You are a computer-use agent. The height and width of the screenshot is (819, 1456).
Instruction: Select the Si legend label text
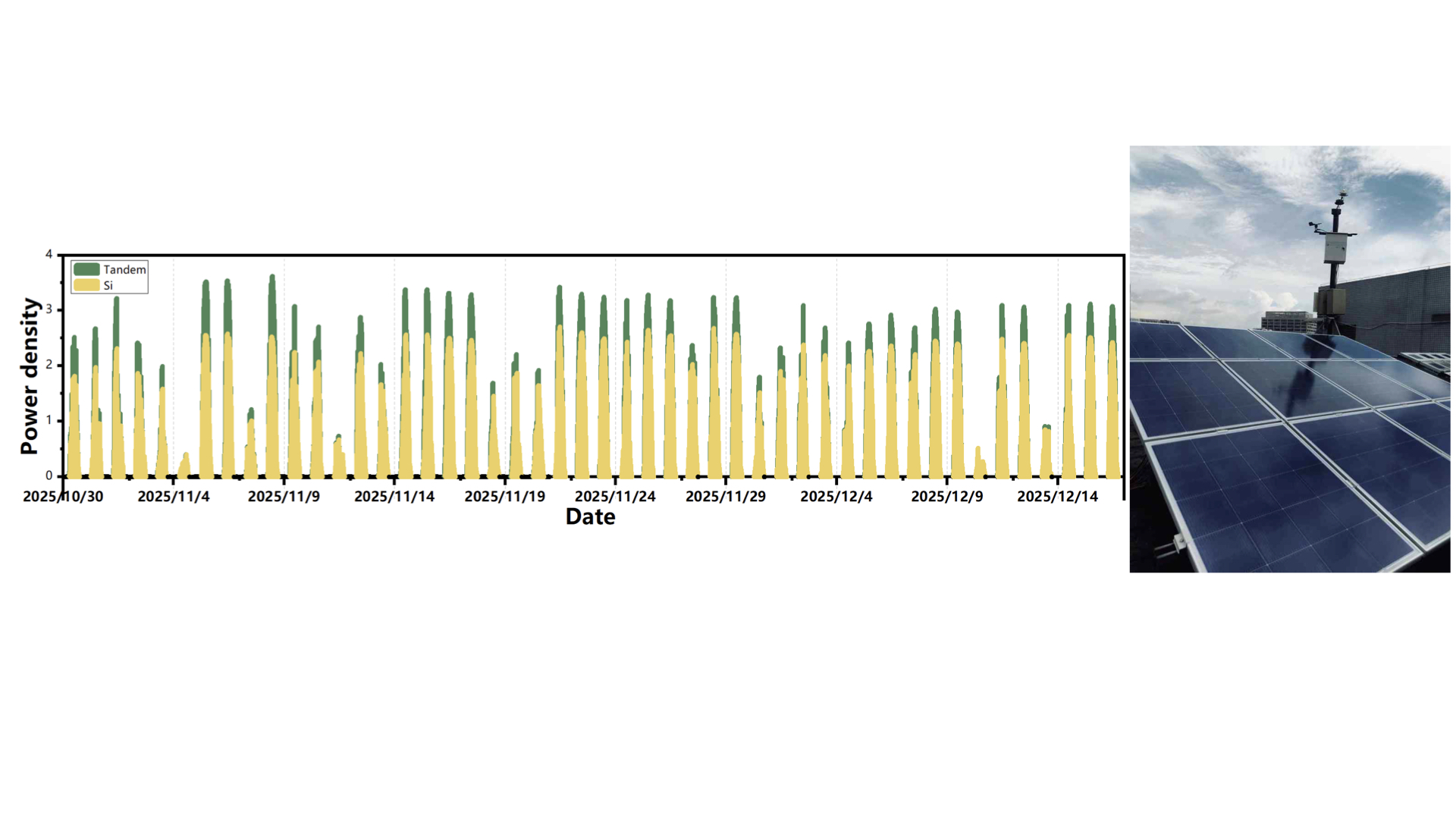108,286
